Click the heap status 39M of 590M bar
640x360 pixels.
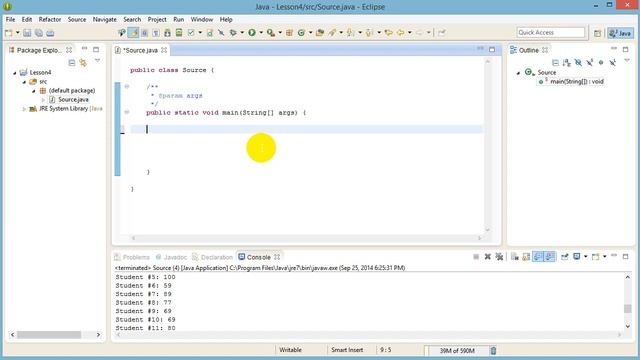tap(457, 351)
